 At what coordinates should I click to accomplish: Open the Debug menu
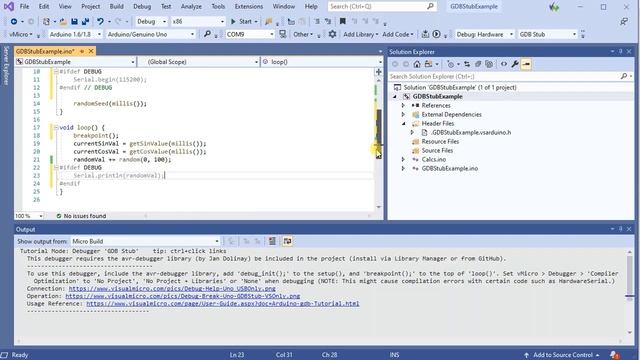142,7
